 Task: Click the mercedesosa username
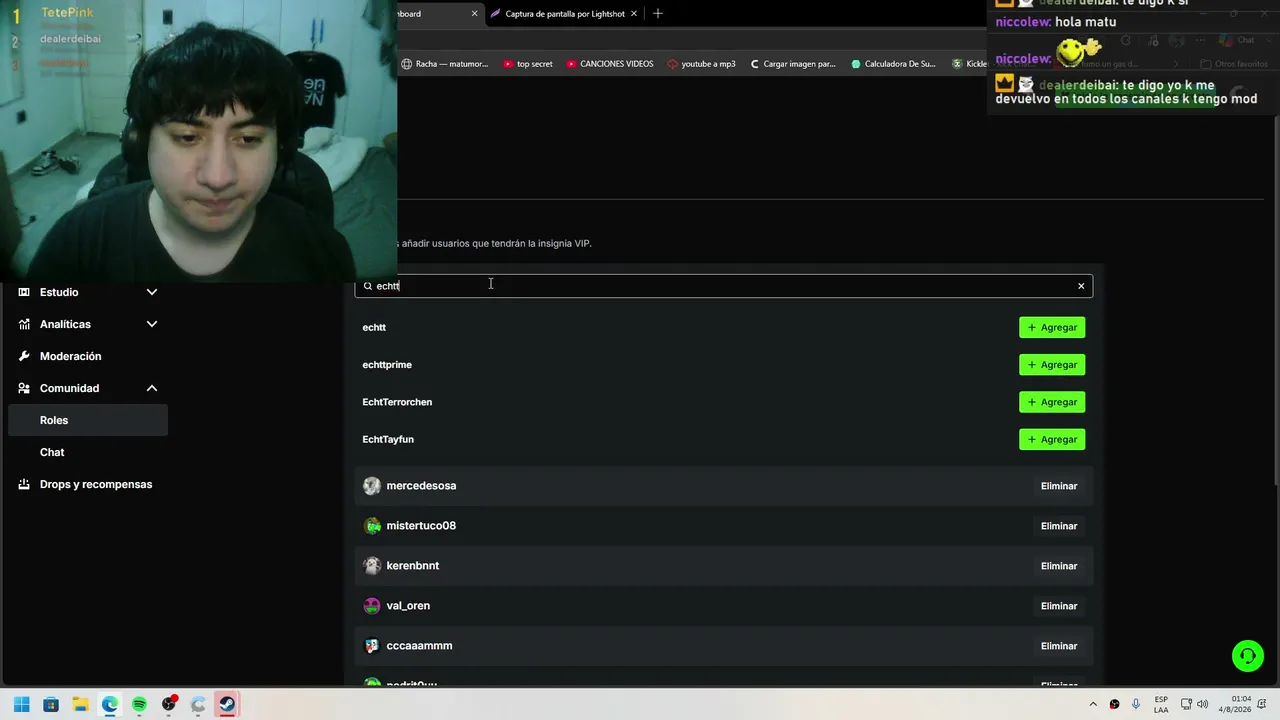421,486
